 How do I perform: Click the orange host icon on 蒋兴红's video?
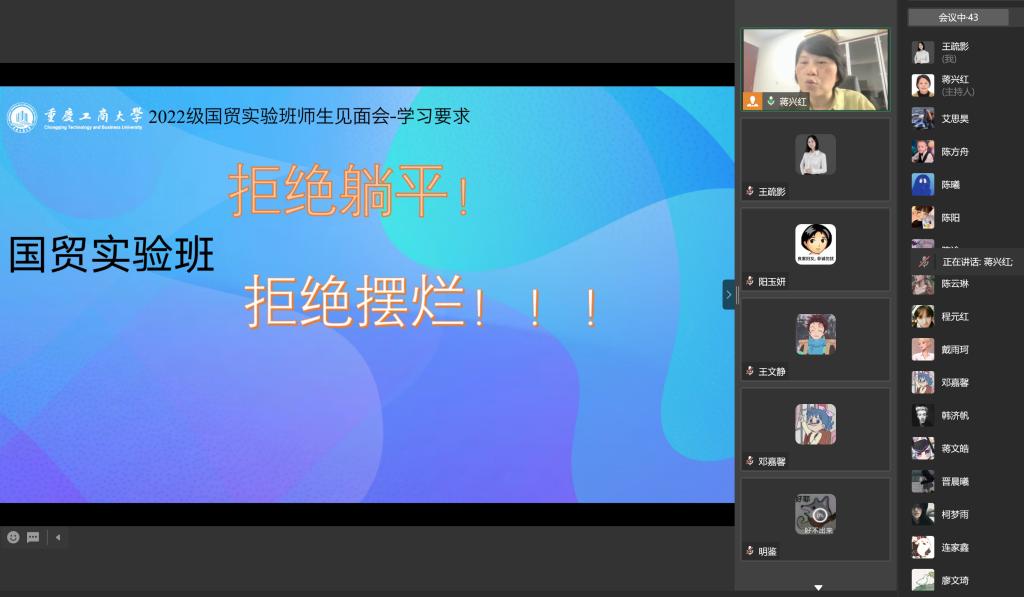tap(752, 101)
